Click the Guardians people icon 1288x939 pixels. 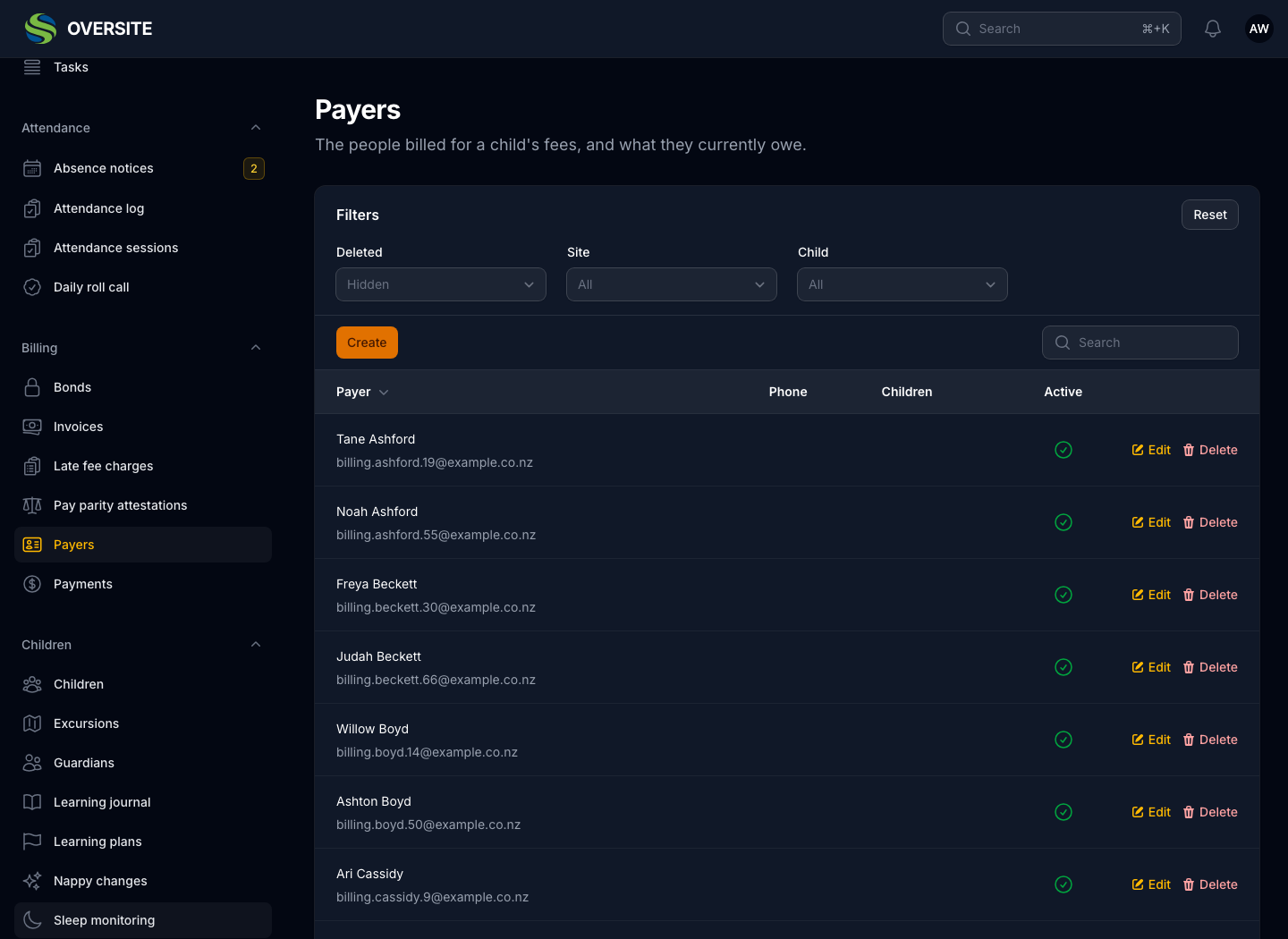click(x=32, y=763)
